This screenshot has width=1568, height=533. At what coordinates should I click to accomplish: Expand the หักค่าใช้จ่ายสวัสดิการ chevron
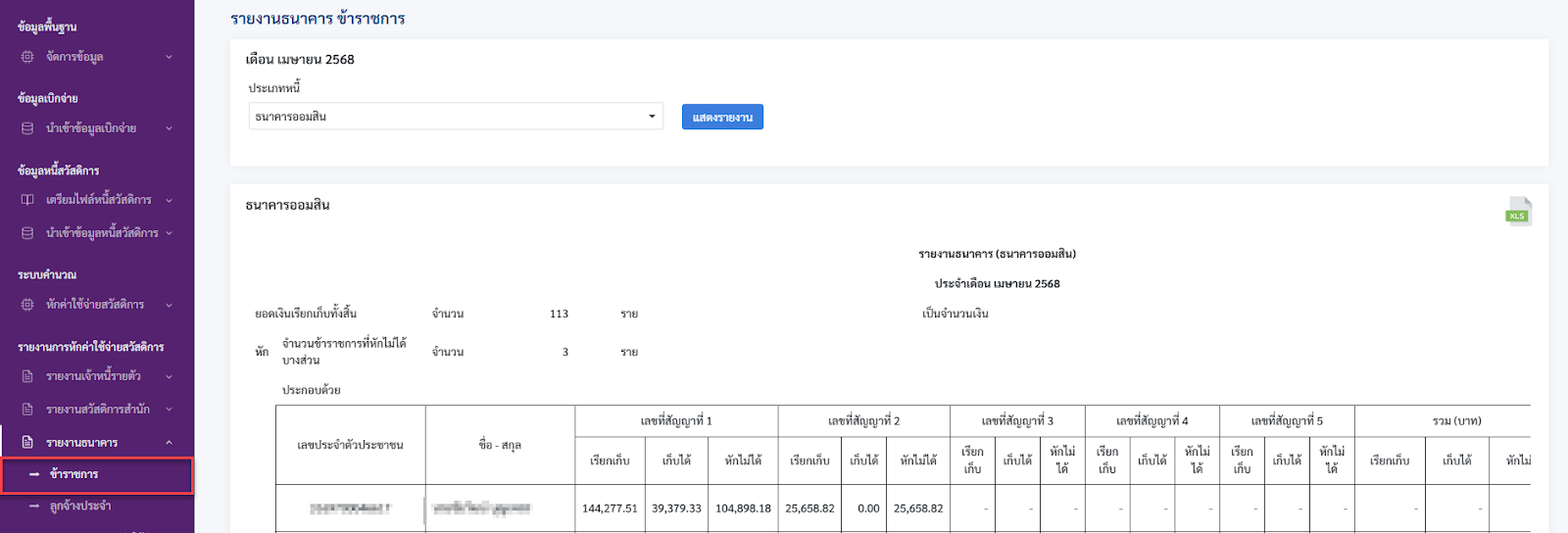pyautogui.click(x=169, y=305)
